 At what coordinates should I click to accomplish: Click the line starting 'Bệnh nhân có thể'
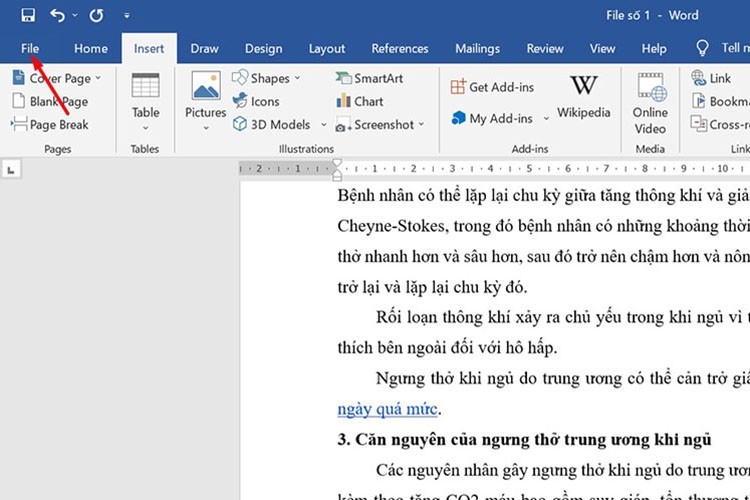point(543,196)
